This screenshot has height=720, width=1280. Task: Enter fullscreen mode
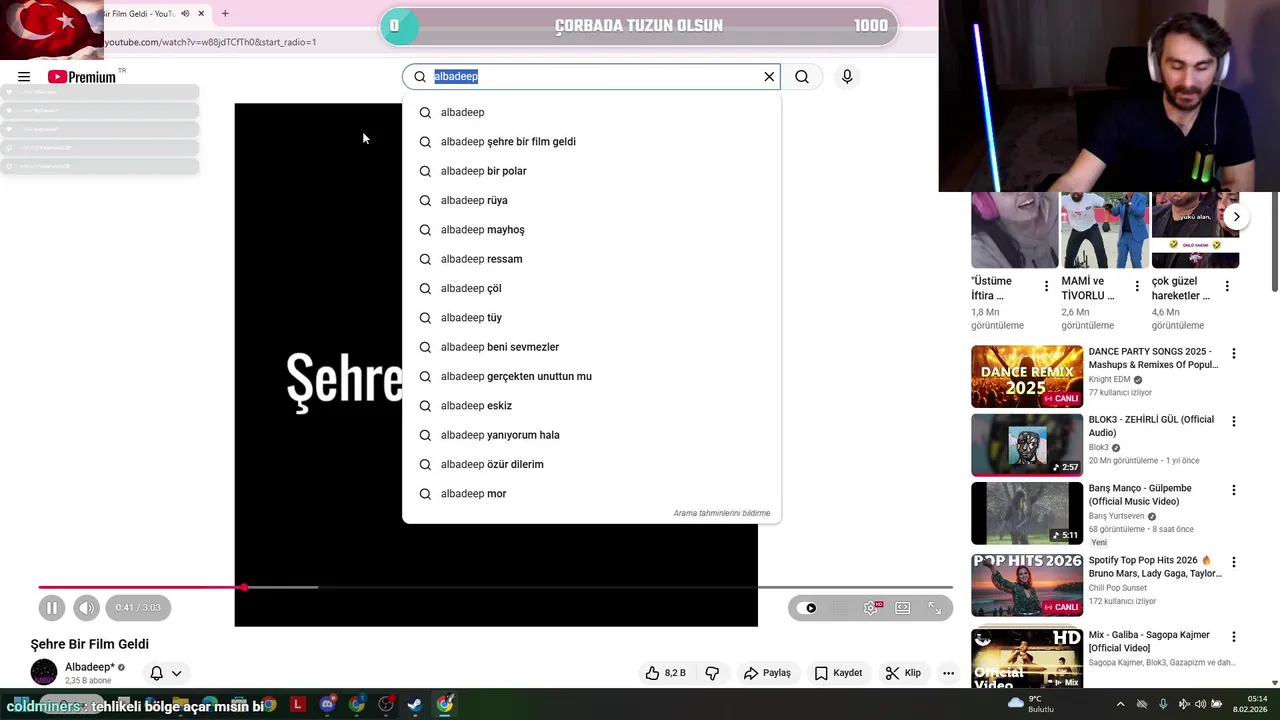tap(935, 608)
